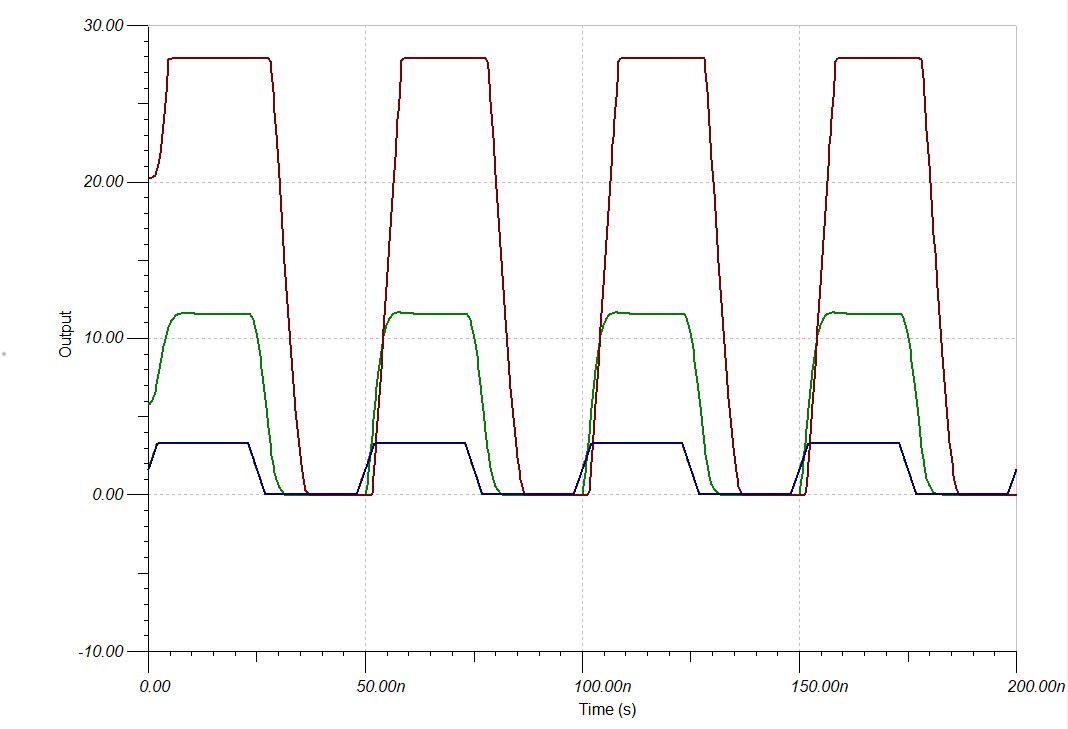Select the Time (s) axis title

608,709
